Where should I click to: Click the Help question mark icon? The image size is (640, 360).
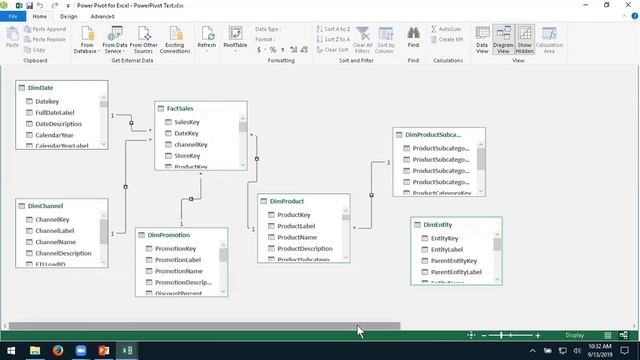tap(635, 16)
